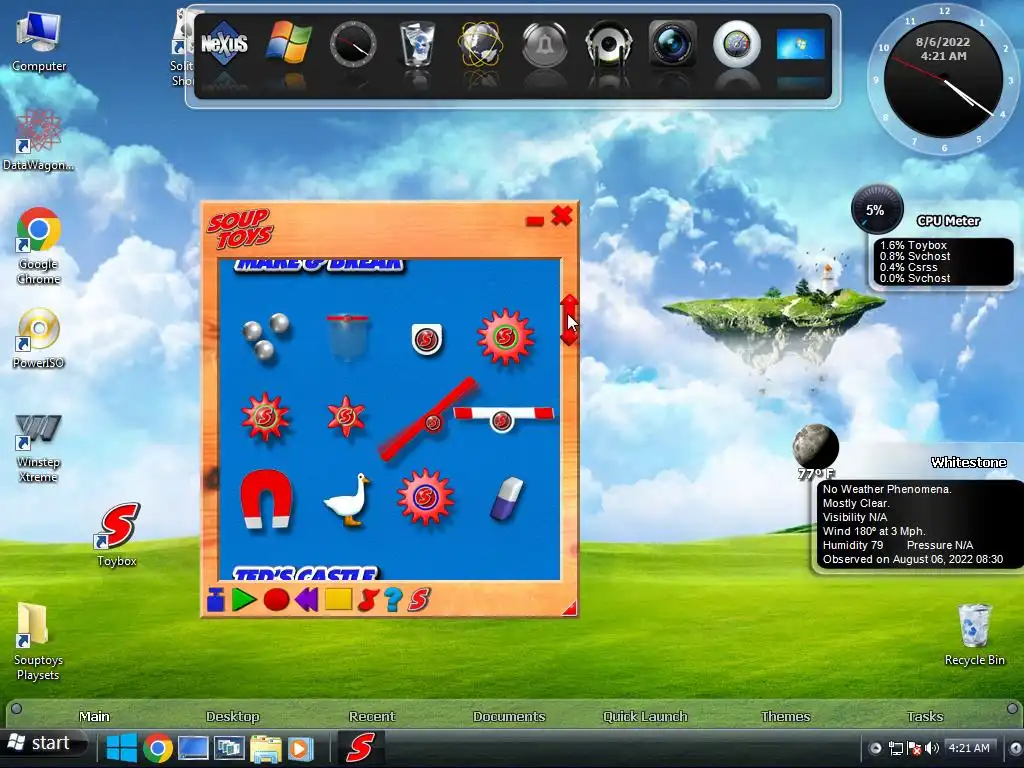This screenshot has height=768, width=1024.
Task: Open the recycle bin dock icon
Action: [x=417, y=44]
